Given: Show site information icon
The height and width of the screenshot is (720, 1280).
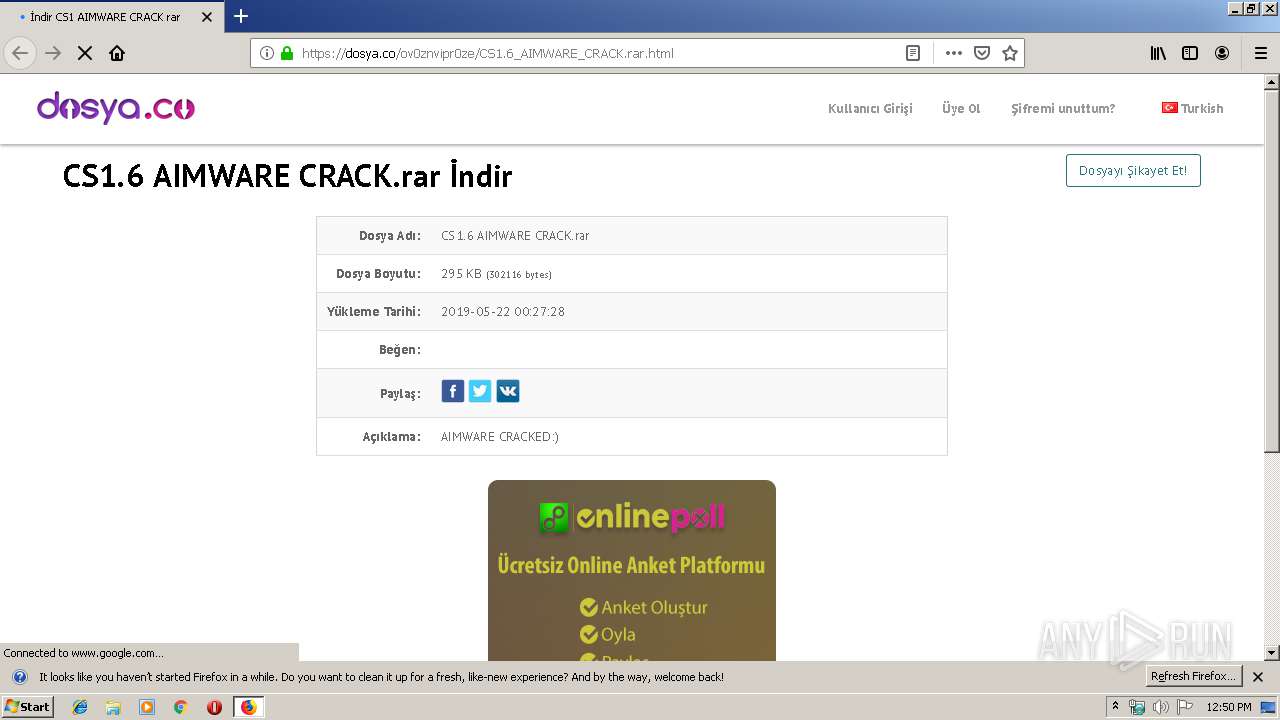Looking at the screenshot, I should [267, 53].
